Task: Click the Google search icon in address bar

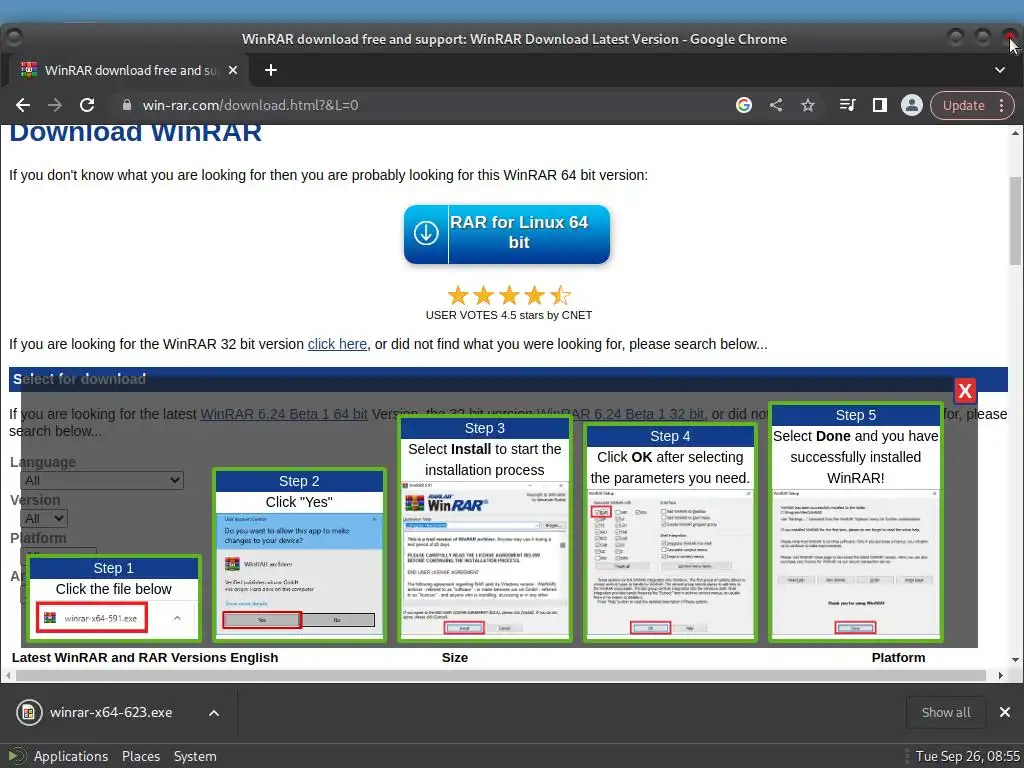Action: coord(744,105)
